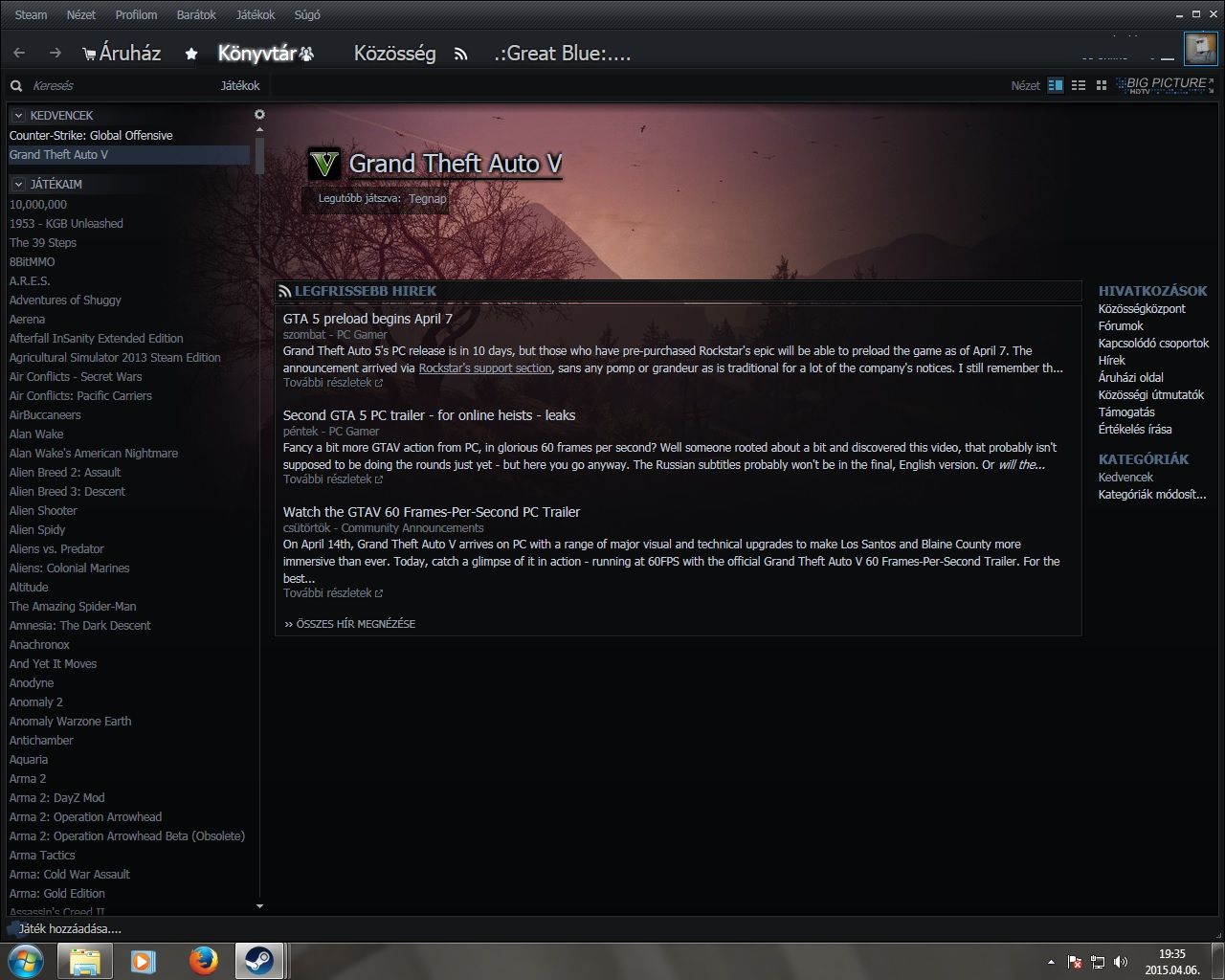Open File Explorer from the taskbar
Viewport: 1225px width, 980px height.
point(84,960)
